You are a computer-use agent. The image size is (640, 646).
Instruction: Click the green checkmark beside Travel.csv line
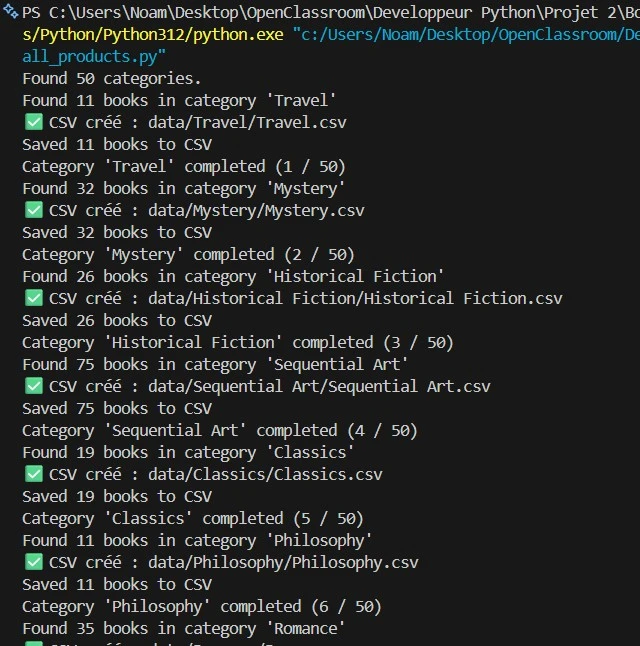pyautogui.click(x=33, y=123)
